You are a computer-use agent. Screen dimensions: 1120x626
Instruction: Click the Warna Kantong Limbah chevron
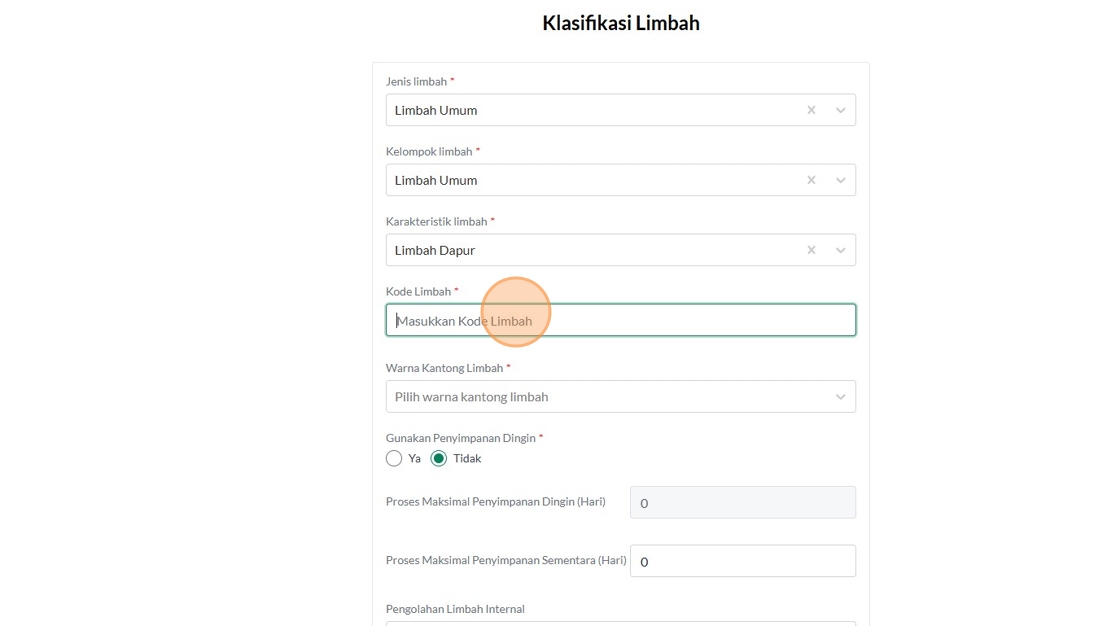pos(841,397)
